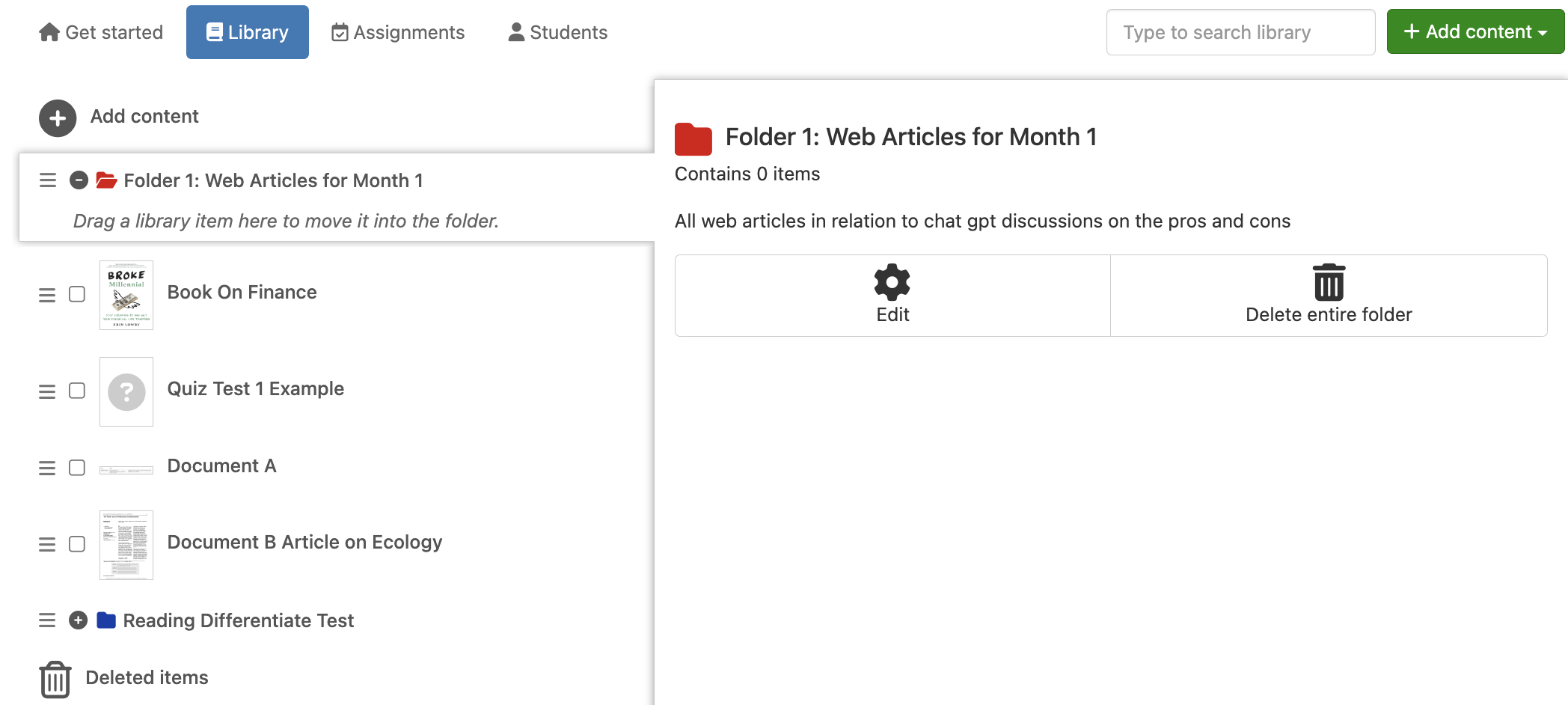
Task: Expand the Reading Differentiate Test folder
Action: [79, 620]
